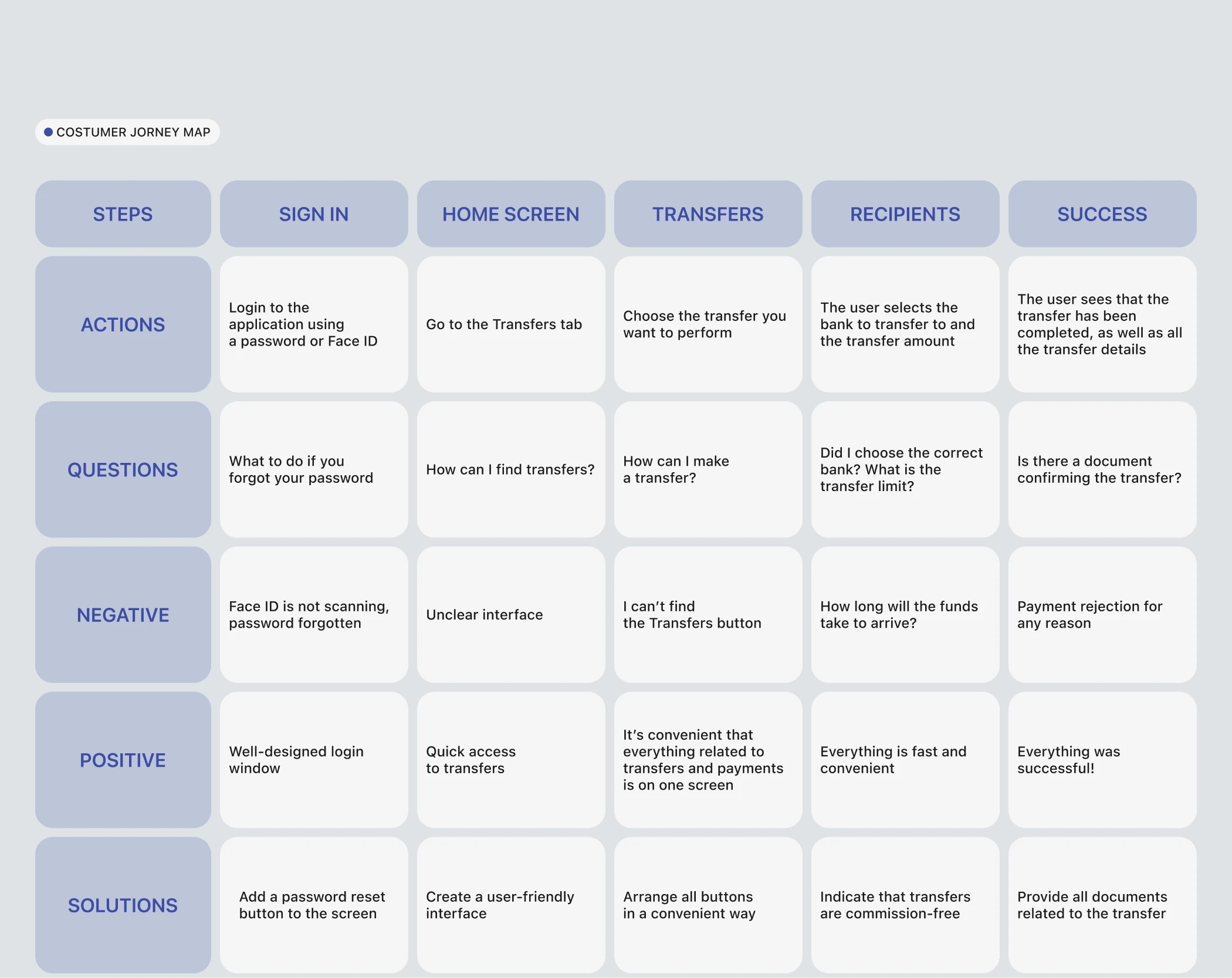The width and height of the screenshot is (1232, 978).
Task: Click the 'Unclear interface' card
Action: point(510,615)
